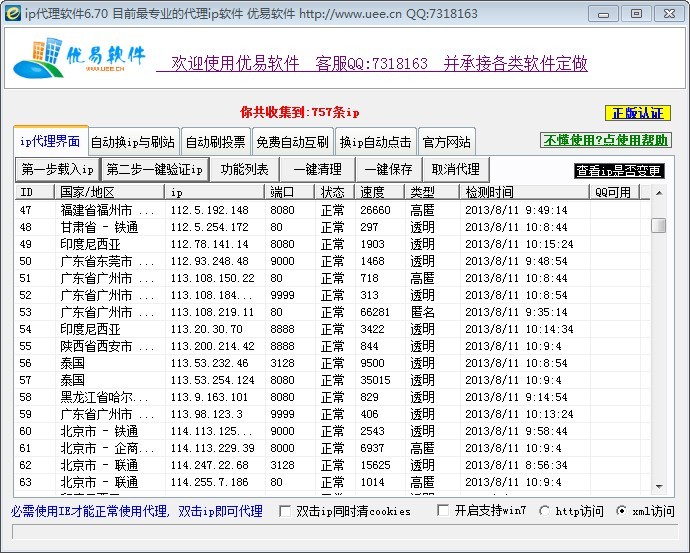Select the xml访问 radio button
The image size is (690, 553).
pyautogui.click(x=622, y=511)
